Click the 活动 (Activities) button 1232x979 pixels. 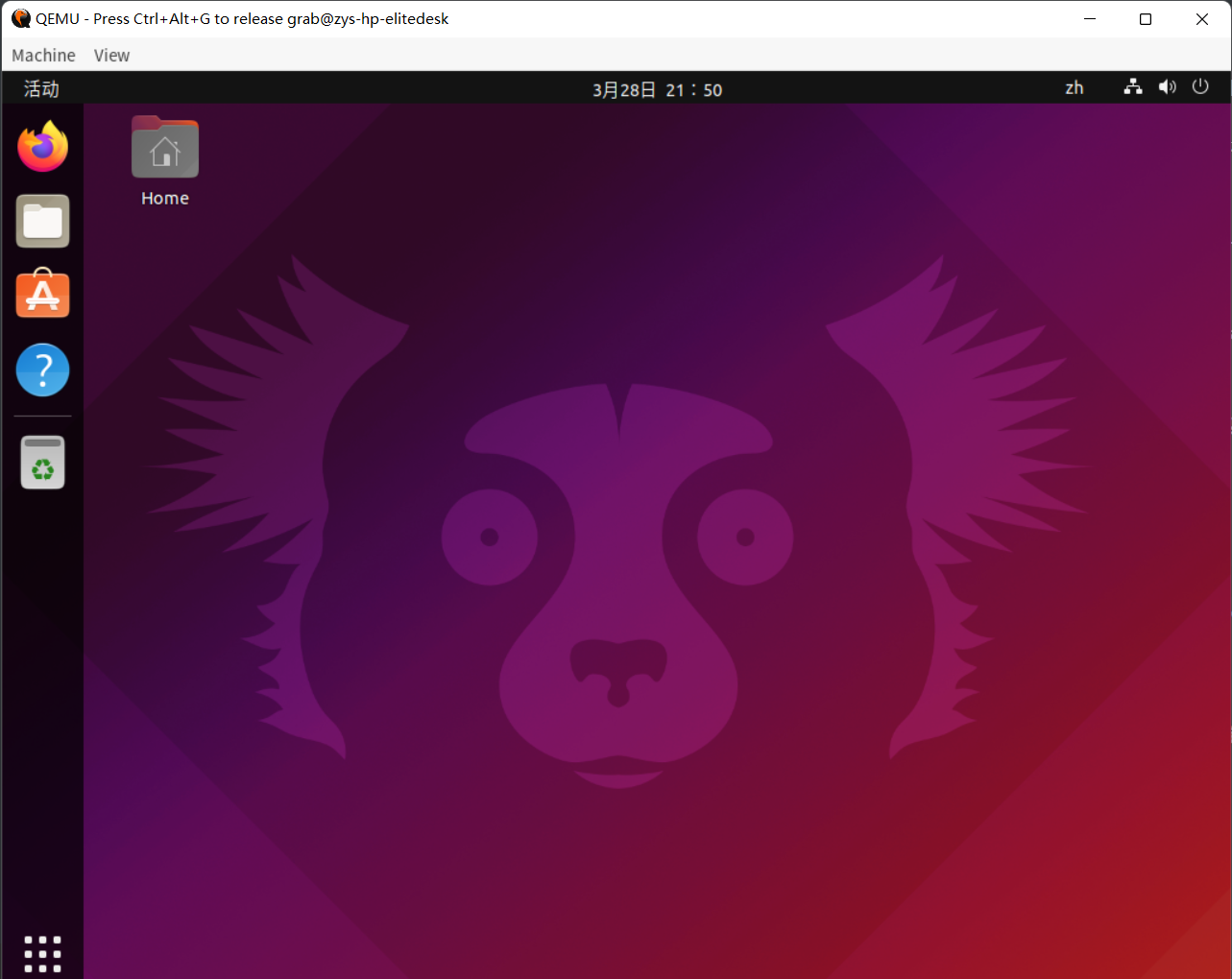pyautogui.click(x=39, y=88)
